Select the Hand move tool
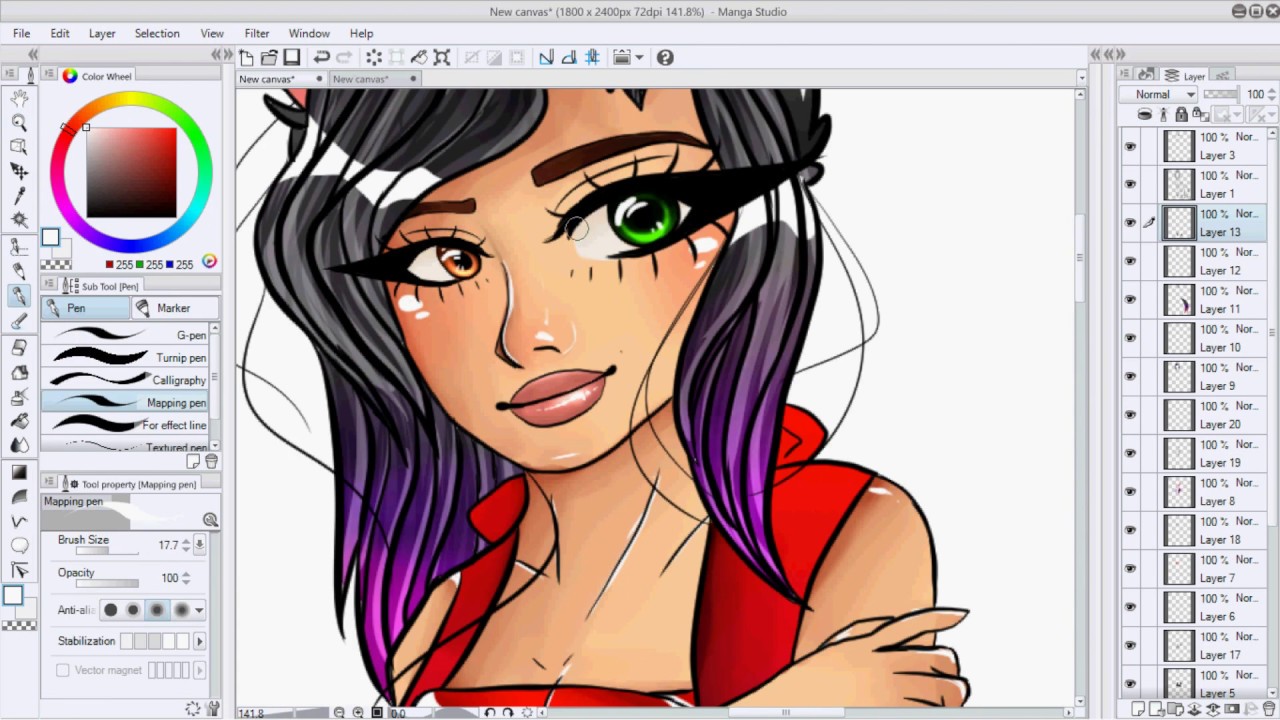The image size is (1280, 720). [x=19, y=98]
